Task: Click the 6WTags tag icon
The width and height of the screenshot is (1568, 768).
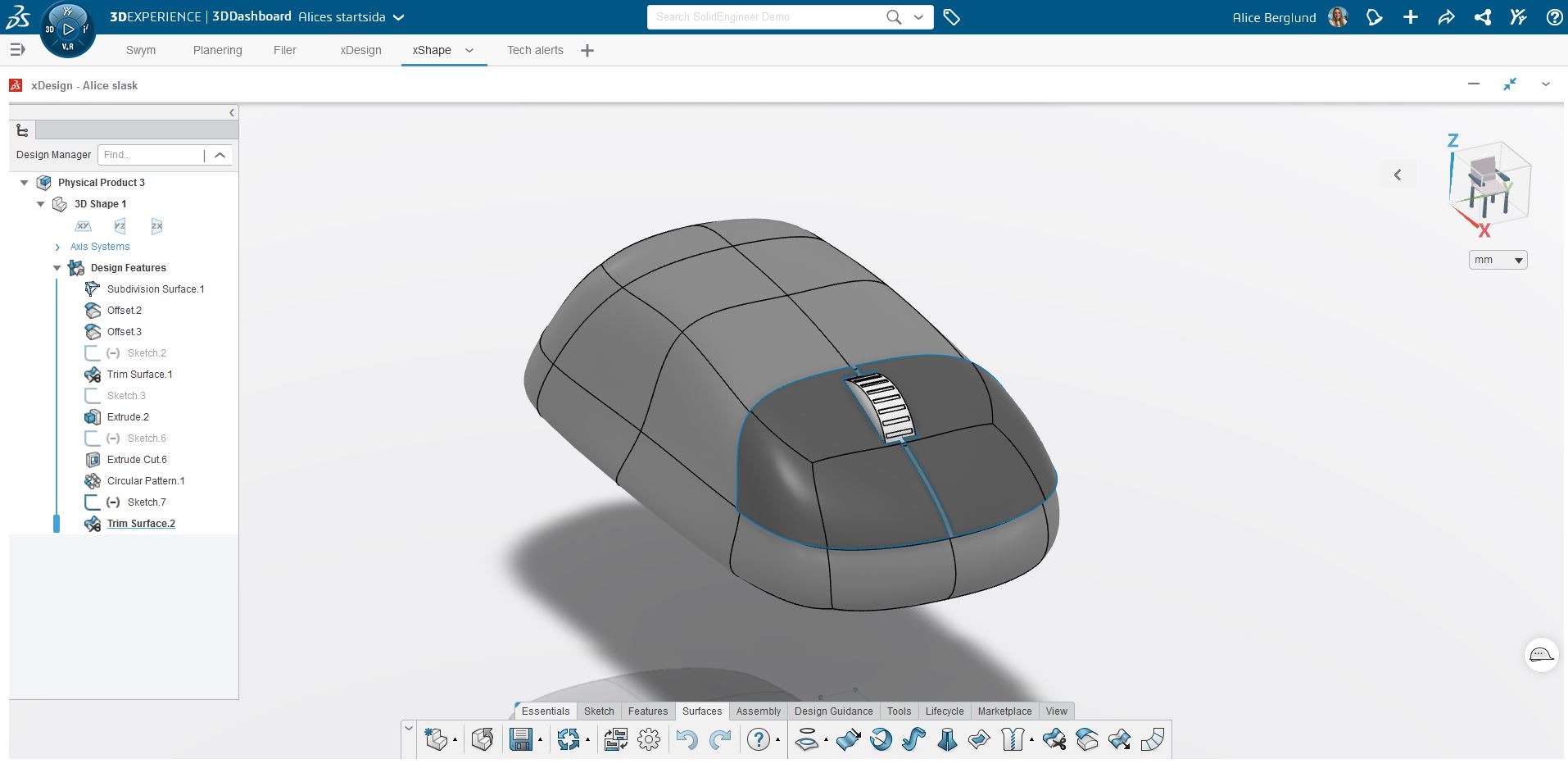Action: [951, 17]
